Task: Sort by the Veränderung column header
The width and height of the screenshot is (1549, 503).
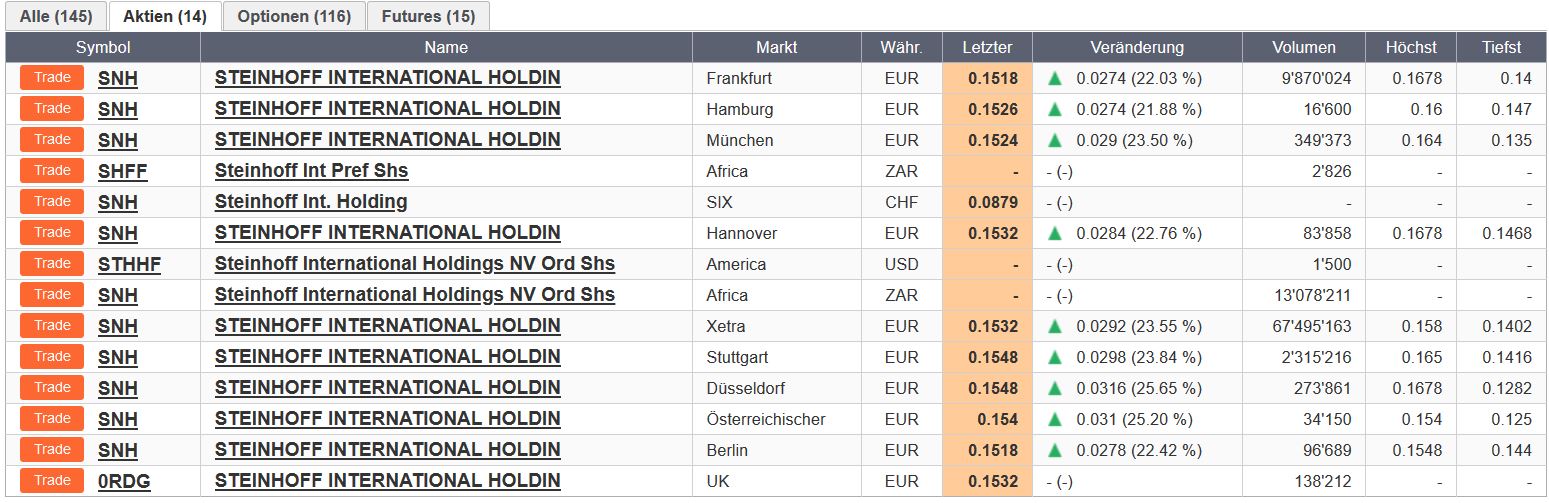Action: pos(1137,47)
